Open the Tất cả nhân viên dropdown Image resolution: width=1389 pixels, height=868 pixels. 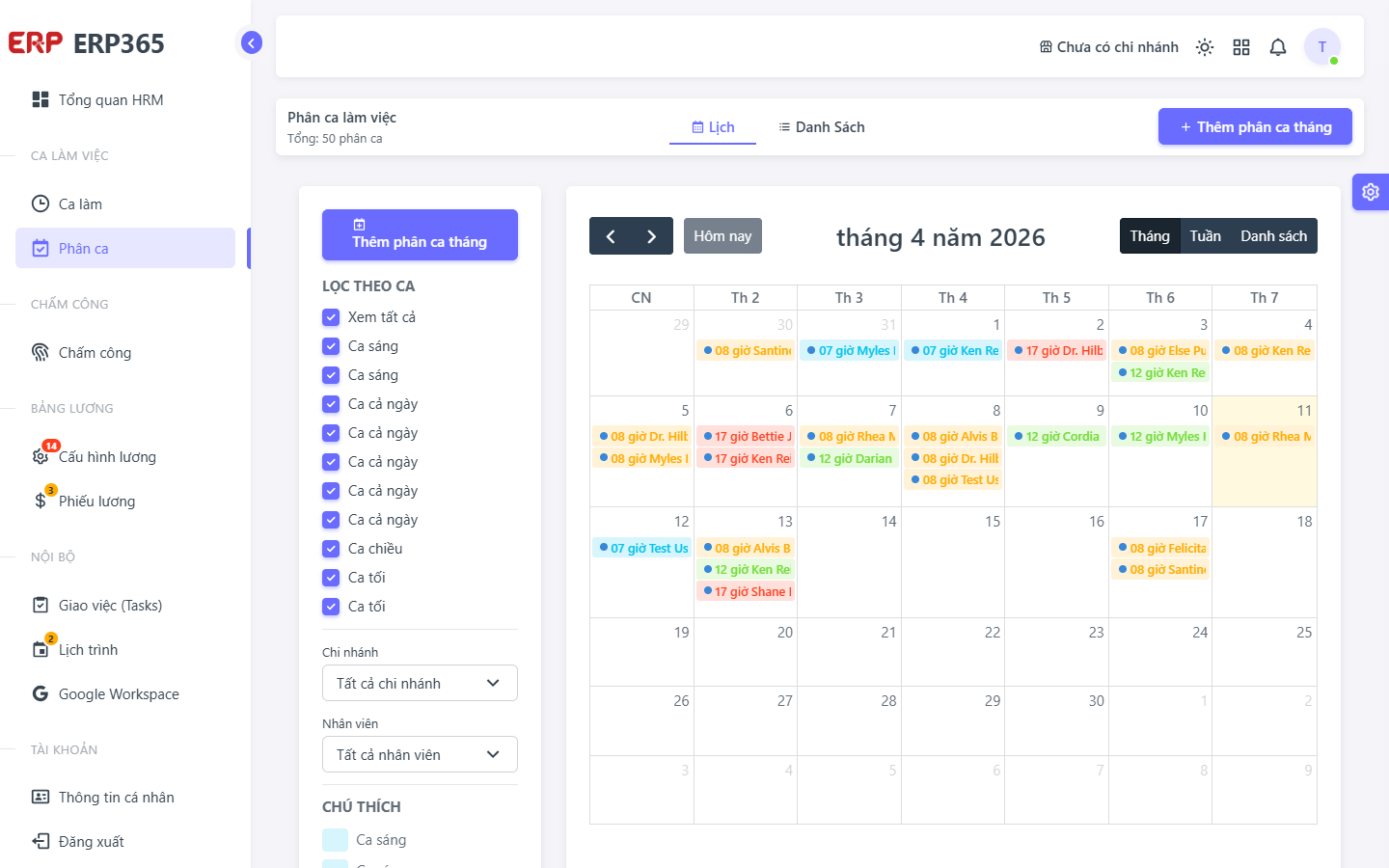pos(420,754)
